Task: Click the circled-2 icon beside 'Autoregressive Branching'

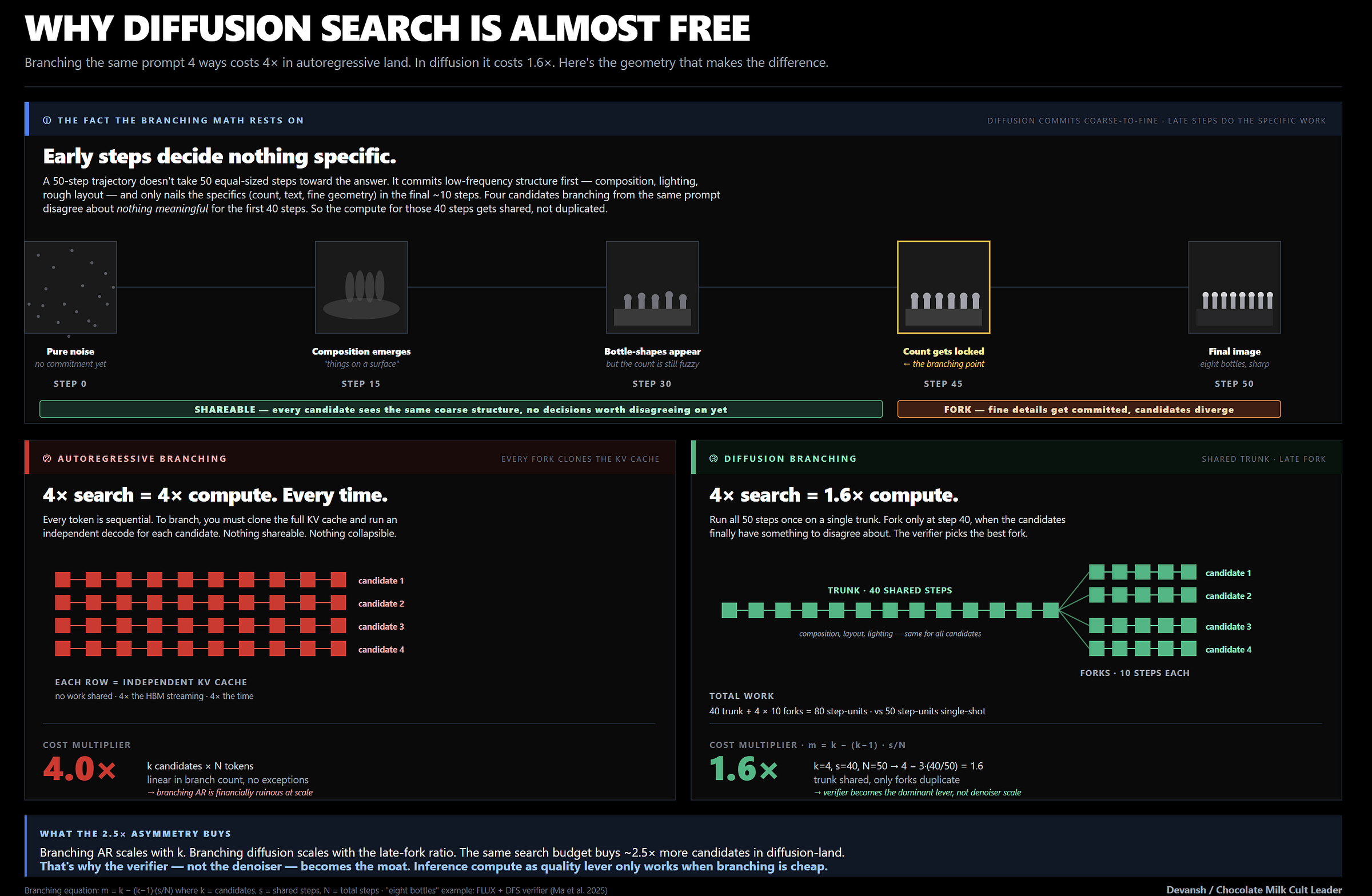Action: [x=47, y=459]
